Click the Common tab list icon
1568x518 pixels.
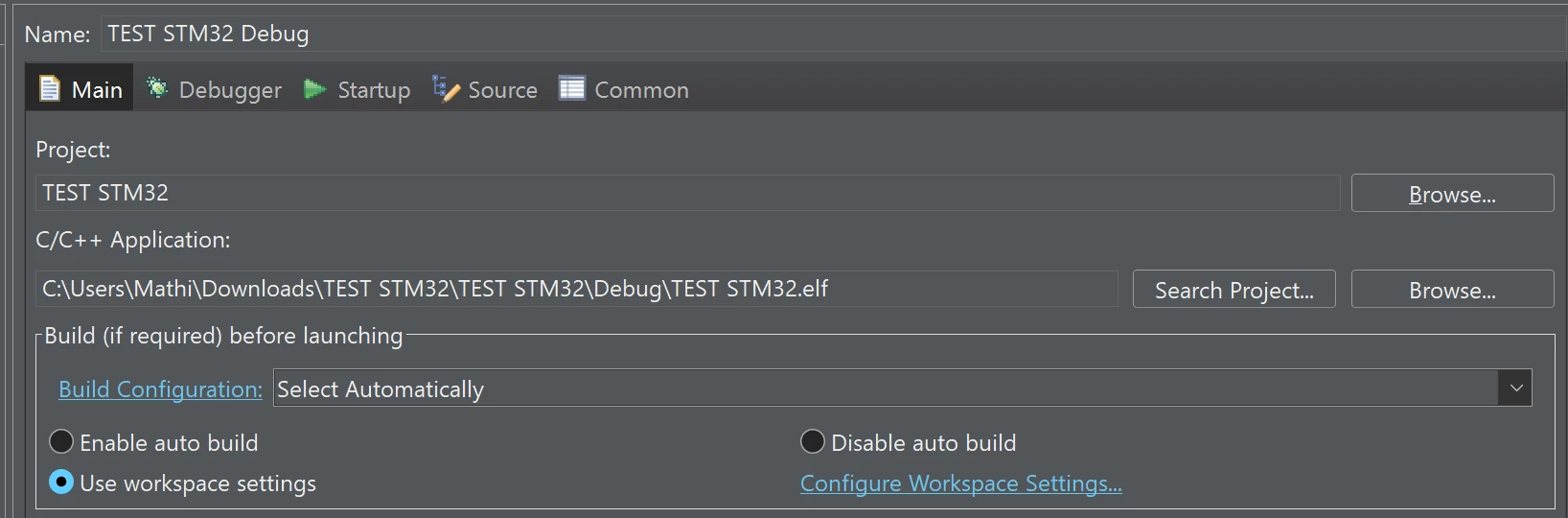pos(572,88)
